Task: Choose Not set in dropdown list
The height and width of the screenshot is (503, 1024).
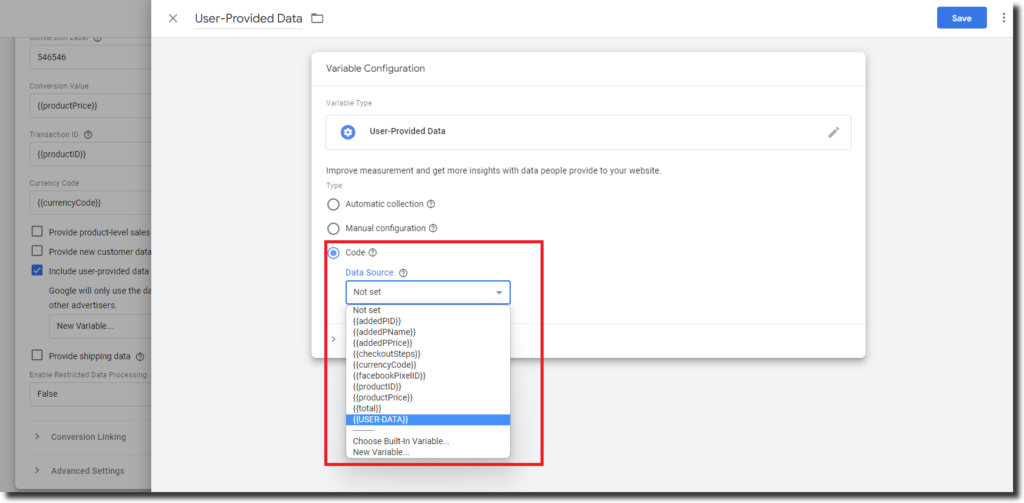Action: pyautogui.click(x=428, y=310)
